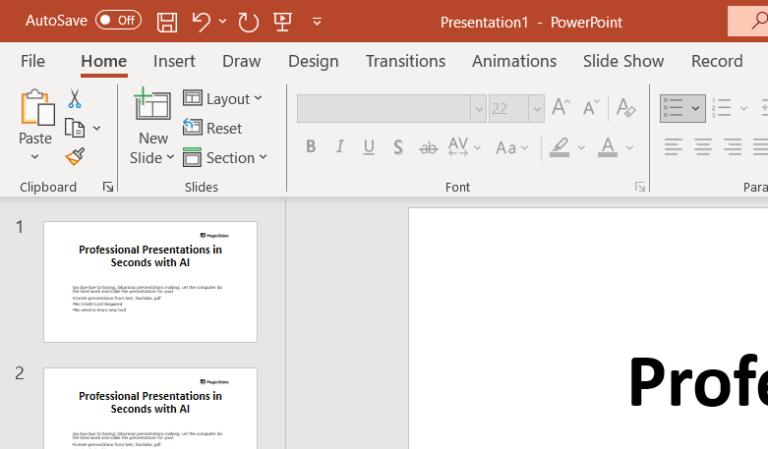Toggle Bold formatting
This screenshot has width=768, height=449.
click(311, 146)
